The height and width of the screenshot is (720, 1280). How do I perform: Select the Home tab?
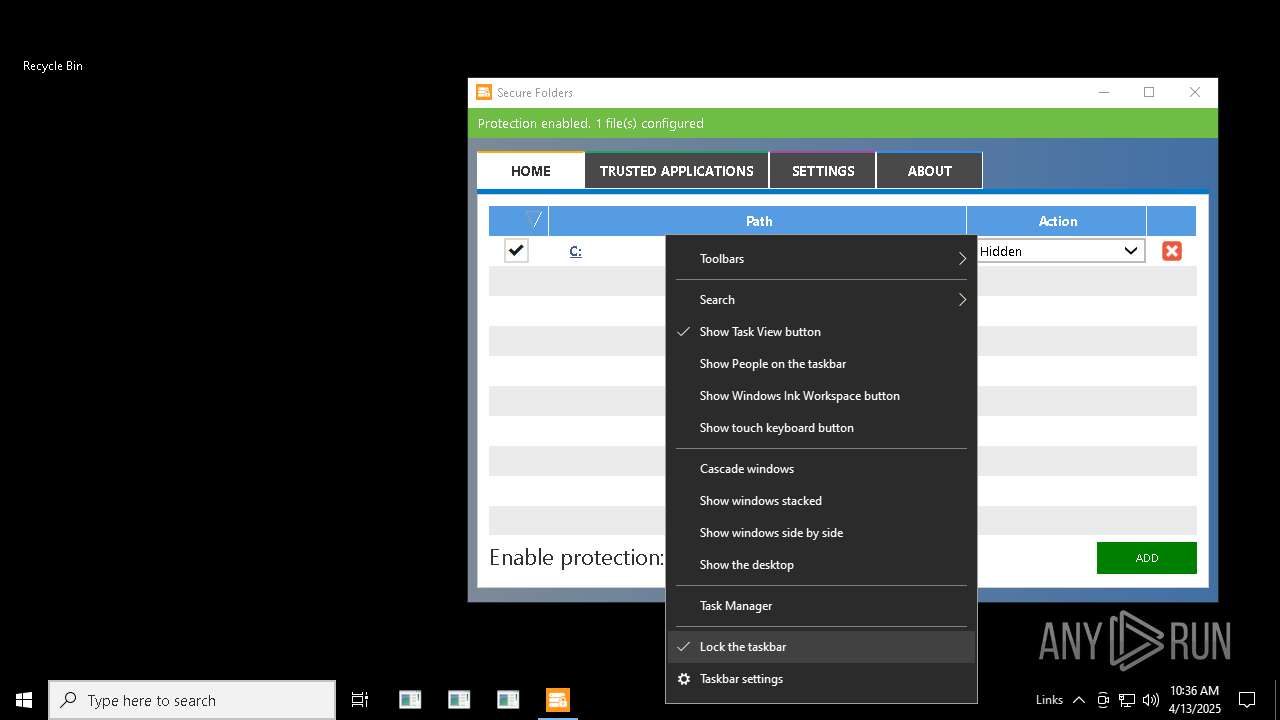pos(531,171)
